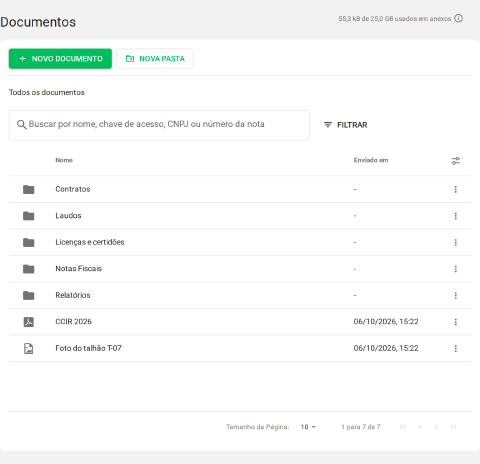Select the Laudos row name
480x464 pixels.
click(68, 216)
